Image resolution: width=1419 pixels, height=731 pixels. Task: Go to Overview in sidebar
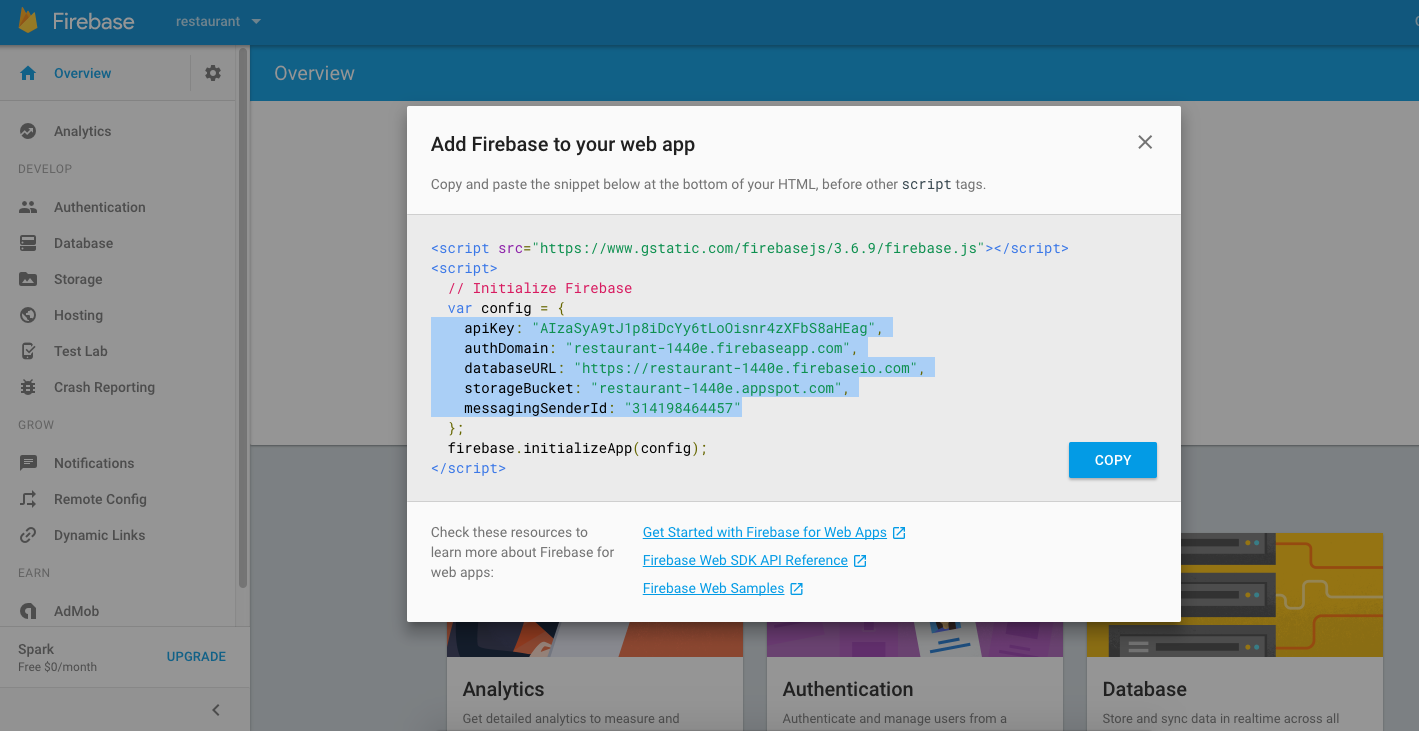pos(83,73)
